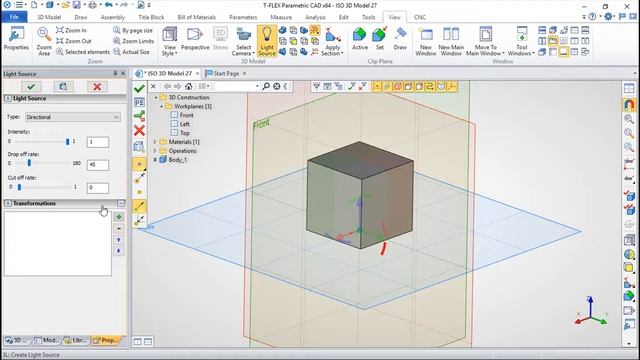
Task: Toggle Perspective view mode
Action: click(195, 39)
